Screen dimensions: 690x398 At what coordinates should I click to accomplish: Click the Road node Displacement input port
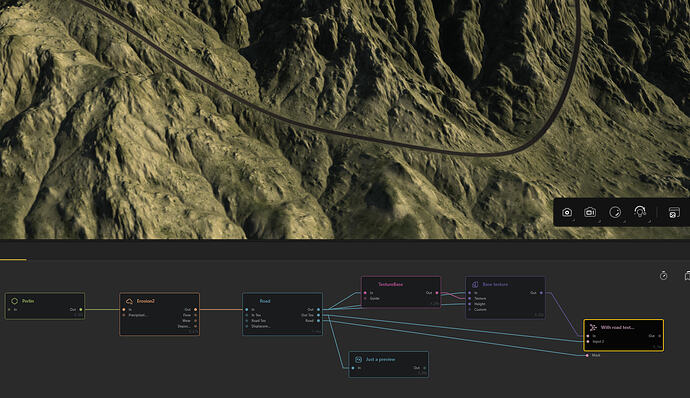[247, 326]
